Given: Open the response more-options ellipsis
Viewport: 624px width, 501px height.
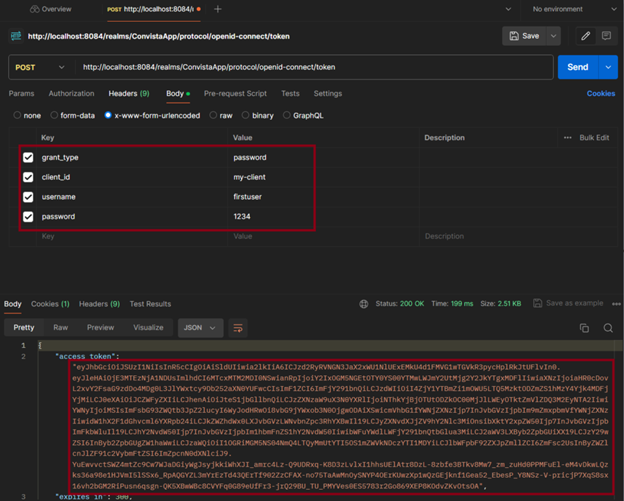Looking at the screenshot, I should pyautogui.click(x=616, y=304).
